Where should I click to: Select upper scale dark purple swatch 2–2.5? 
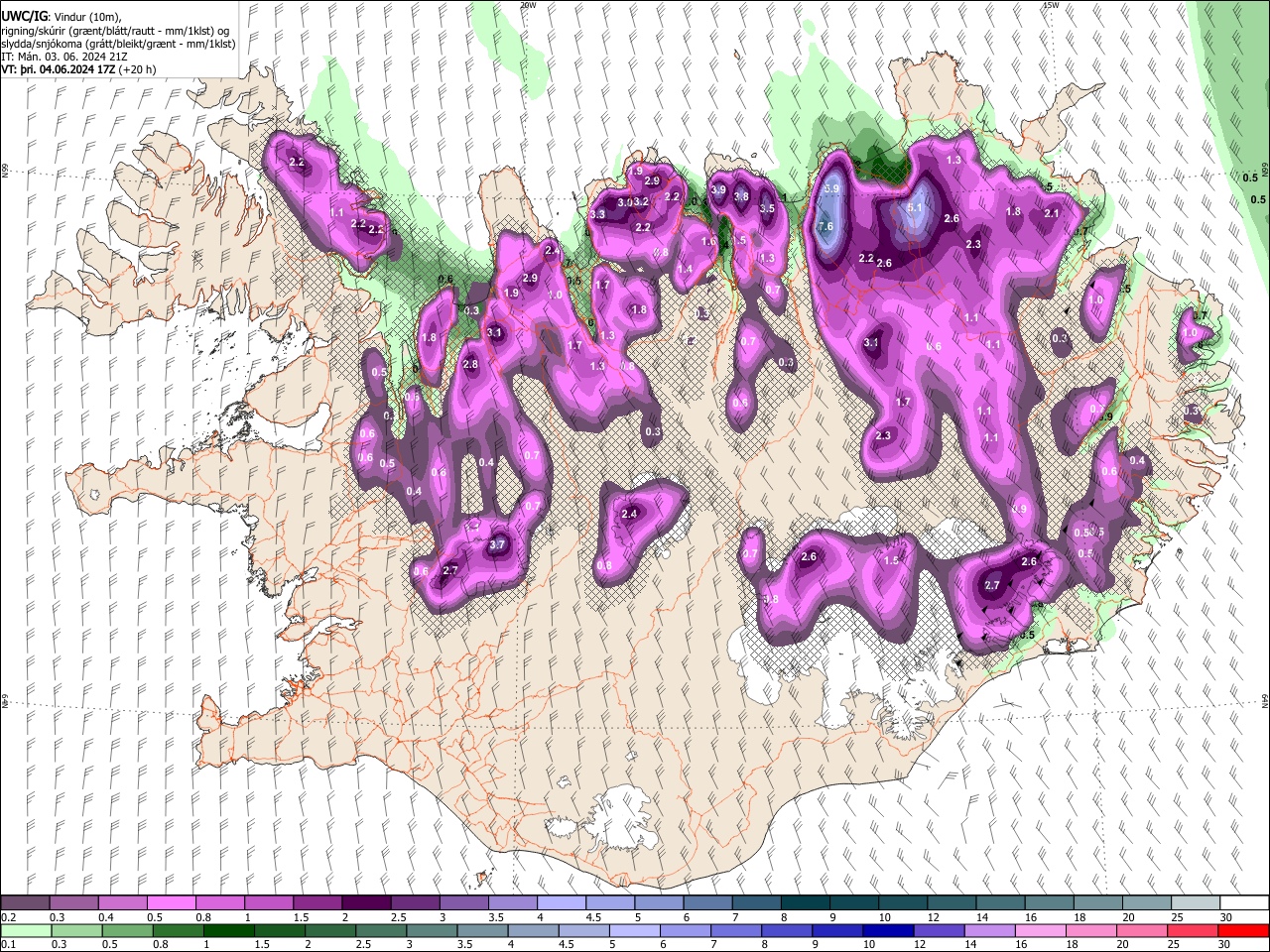(x=366, y=903)
